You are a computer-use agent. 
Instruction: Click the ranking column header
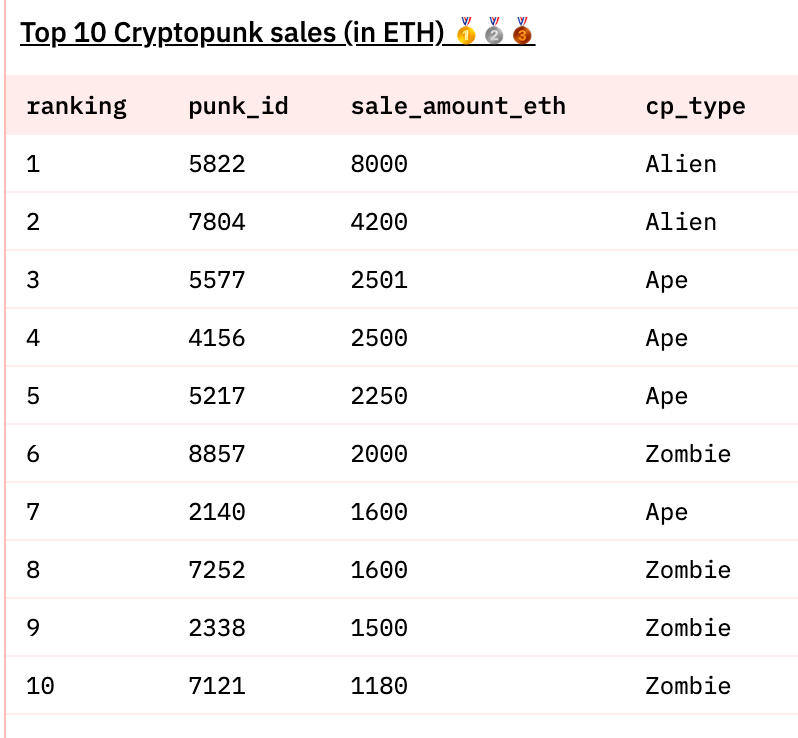coord(76,106)
